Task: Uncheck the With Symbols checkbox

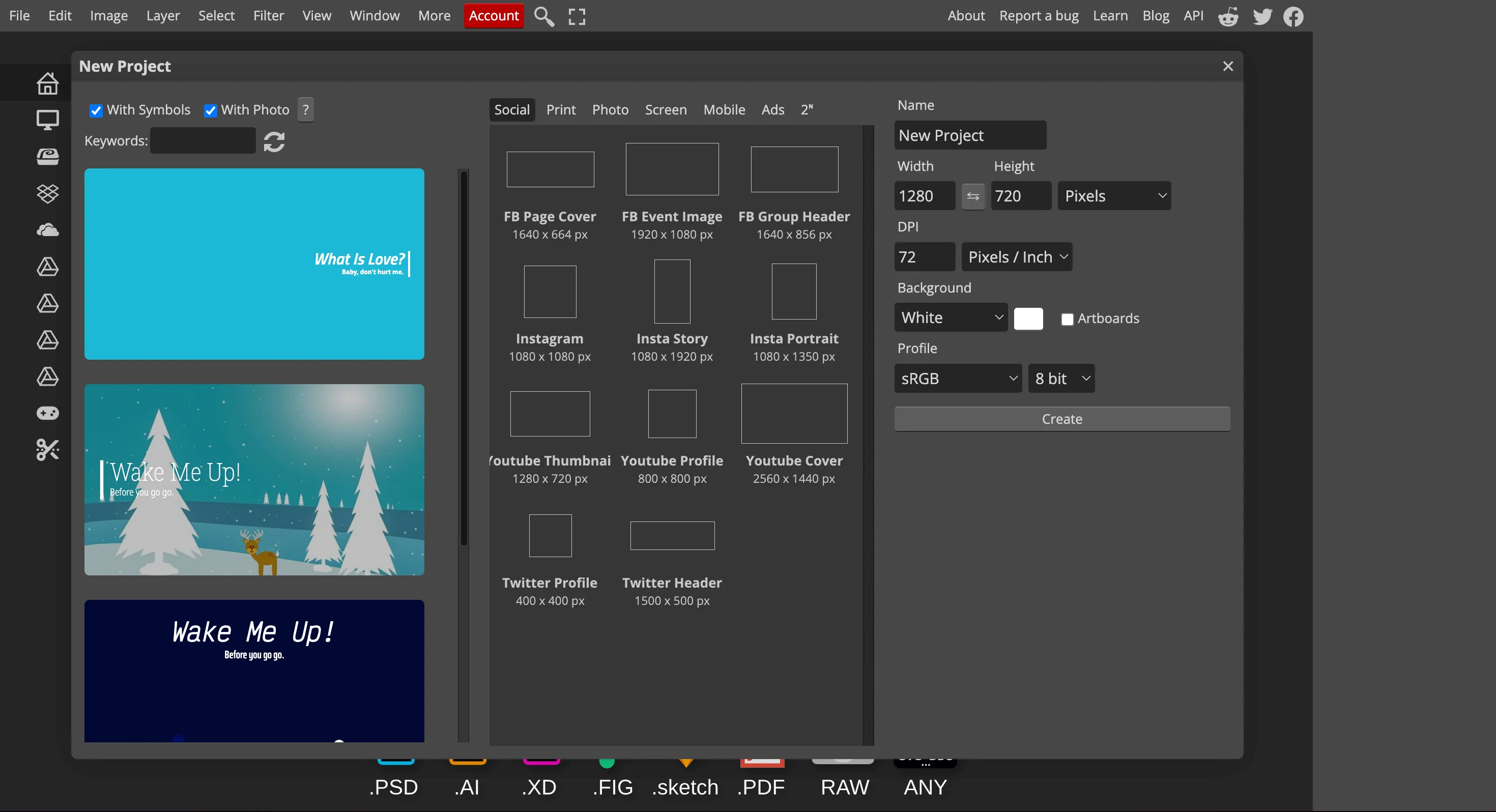Action: 96,110
